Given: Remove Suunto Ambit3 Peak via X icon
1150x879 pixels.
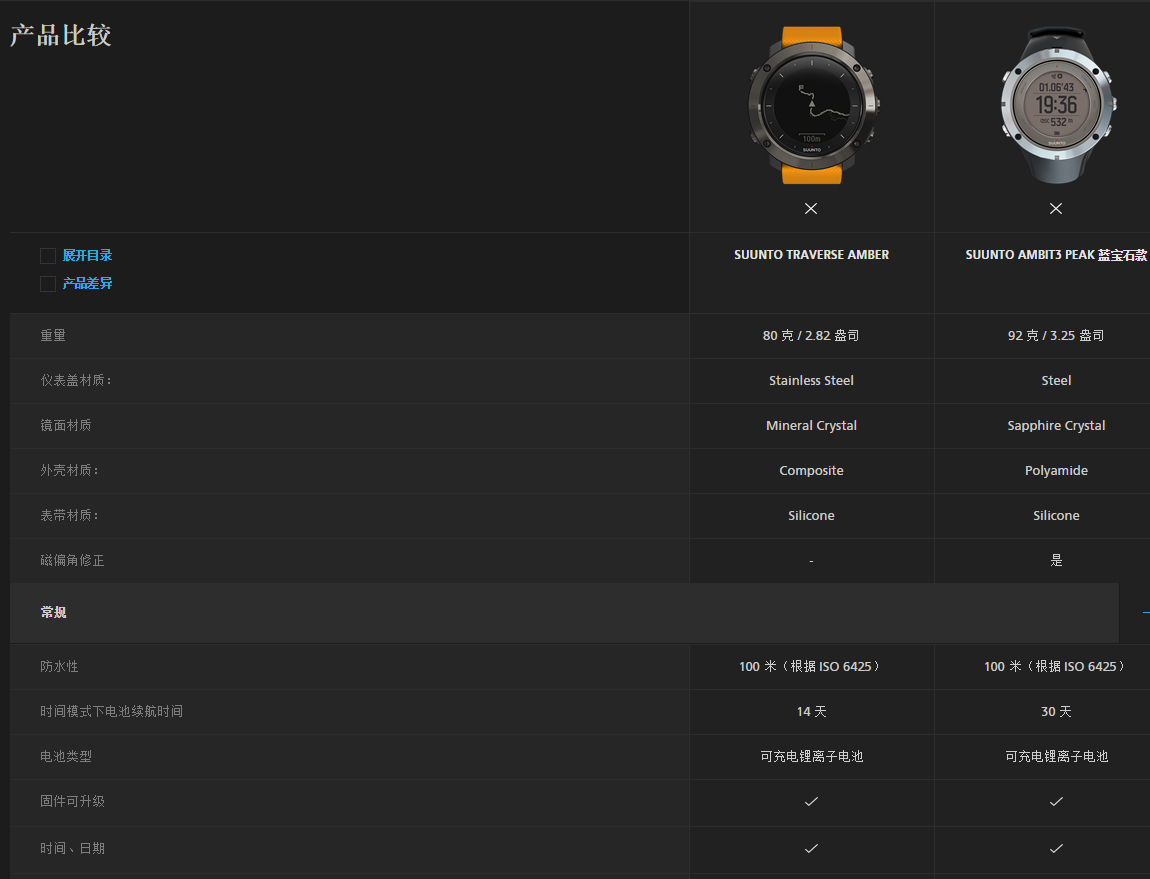Looking at the screenshot, I should pos(1055,208).
